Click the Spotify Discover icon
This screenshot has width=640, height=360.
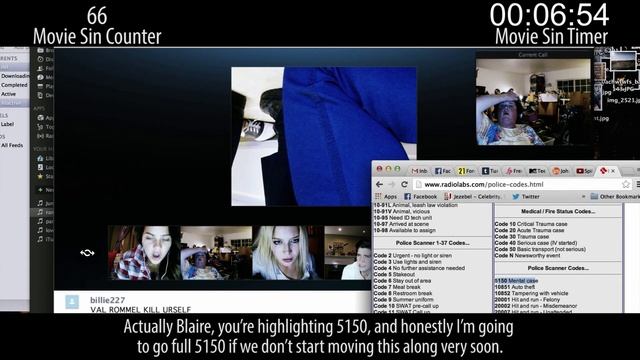[x=40, y=59]
